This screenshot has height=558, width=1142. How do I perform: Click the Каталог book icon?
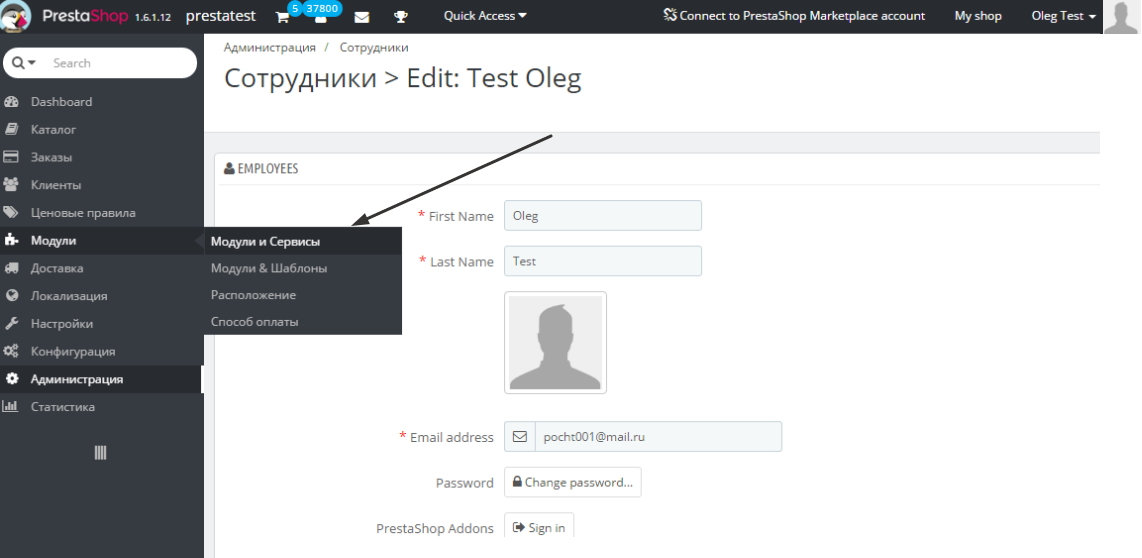point(11,129)
